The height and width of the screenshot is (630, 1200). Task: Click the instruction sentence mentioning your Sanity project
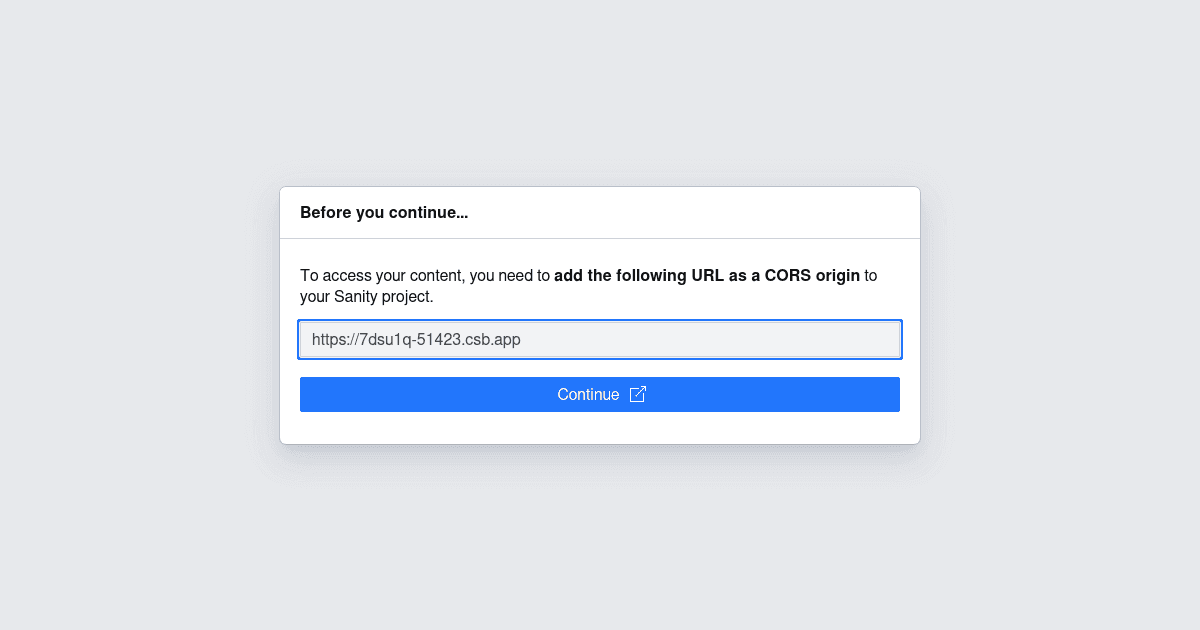(x=588, y=285)
